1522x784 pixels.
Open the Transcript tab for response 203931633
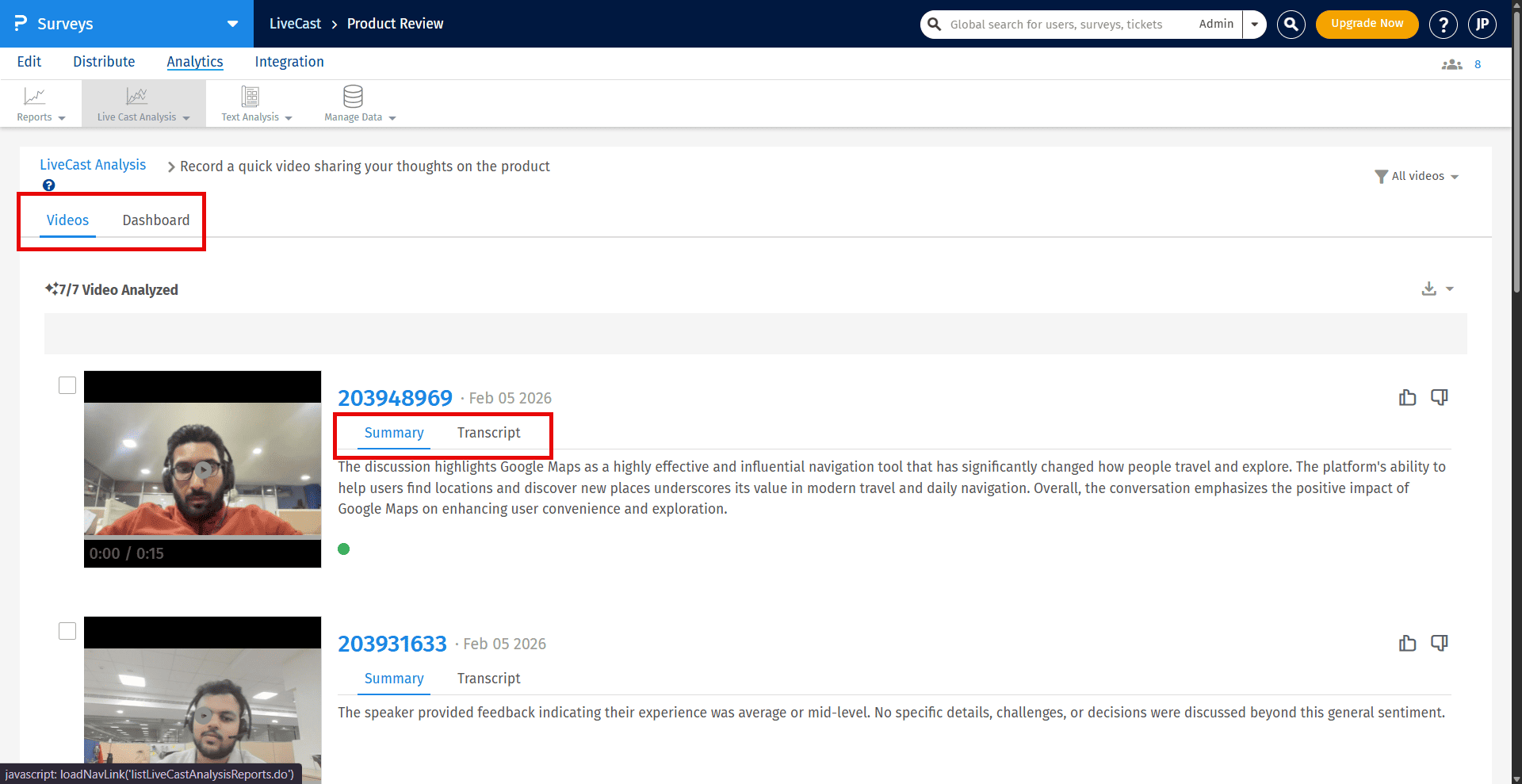[x=488, y=679]
